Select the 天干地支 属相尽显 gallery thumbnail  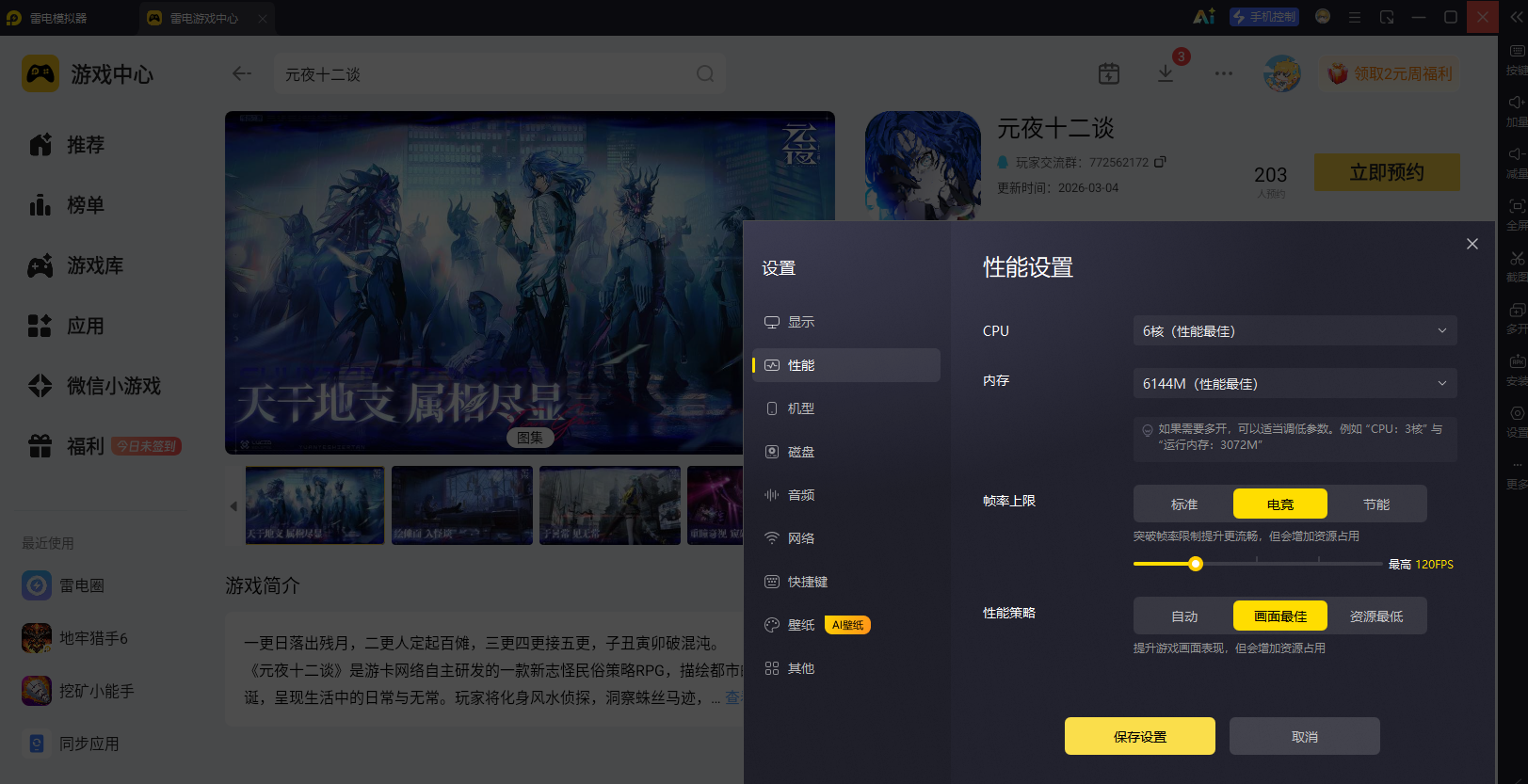[315, 505]
